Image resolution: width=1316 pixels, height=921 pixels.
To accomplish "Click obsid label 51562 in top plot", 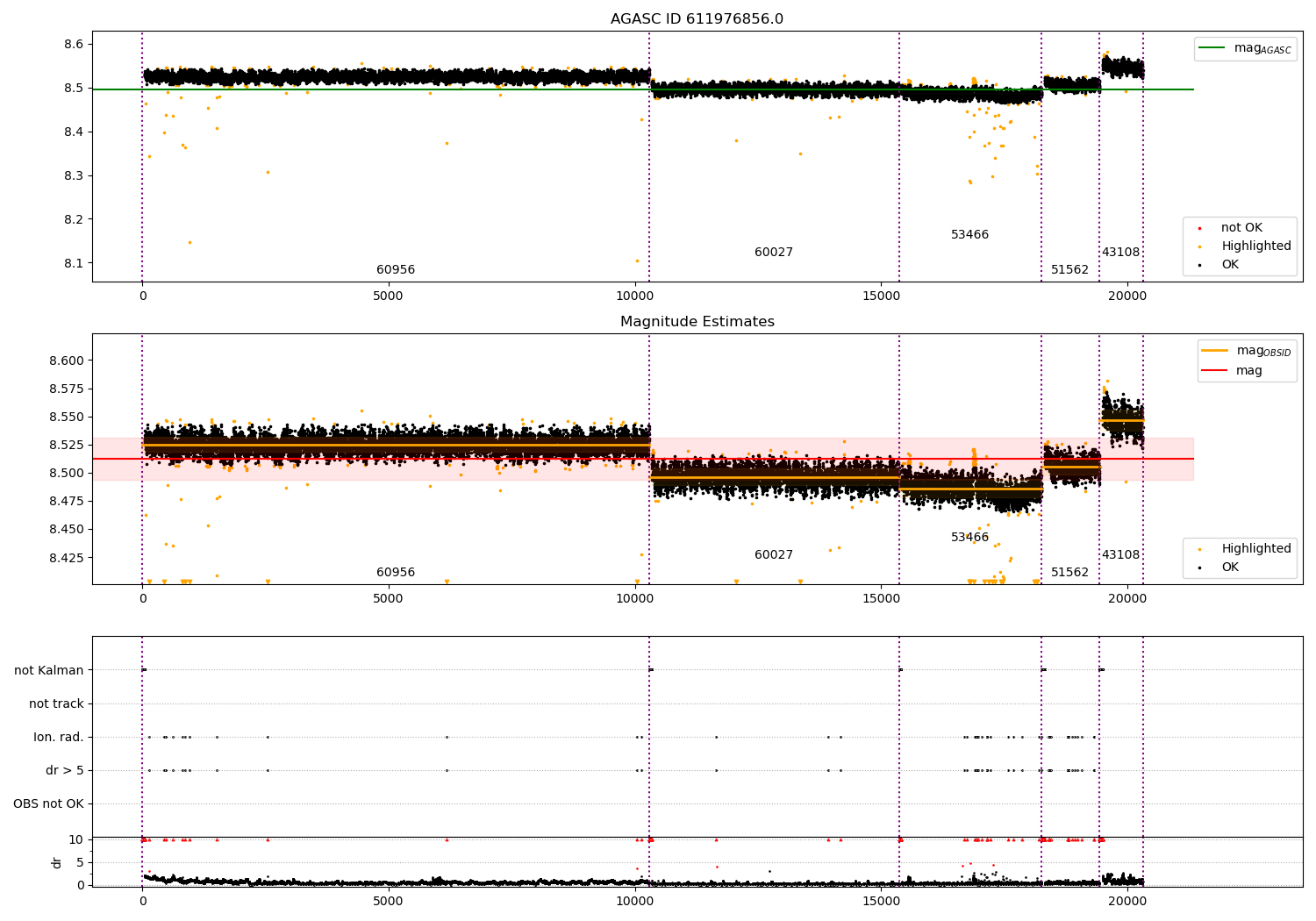I will pos(1069,270).
